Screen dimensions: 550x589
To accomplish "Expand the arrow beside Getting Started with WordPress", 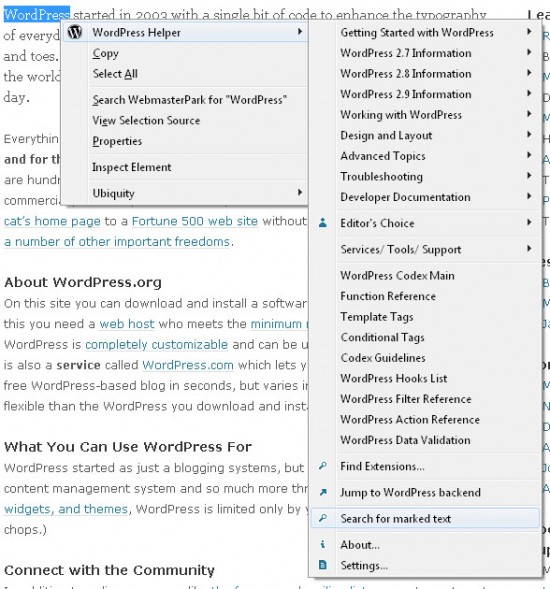I will tap(529, 32).
